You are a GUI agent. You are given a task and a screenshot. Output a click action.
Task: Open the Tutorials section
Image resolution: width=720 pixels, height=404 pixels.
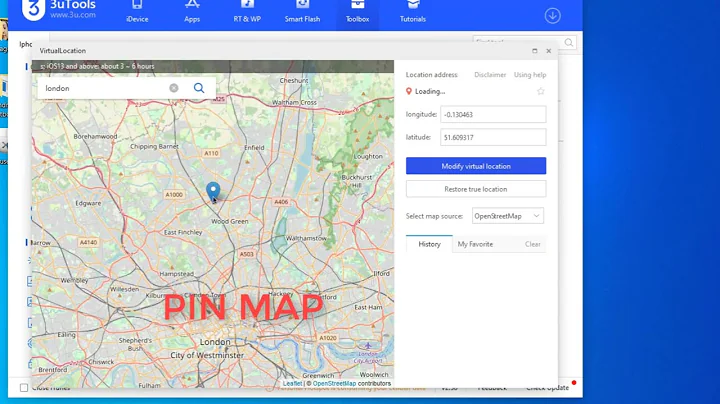[x=413, y=13]
